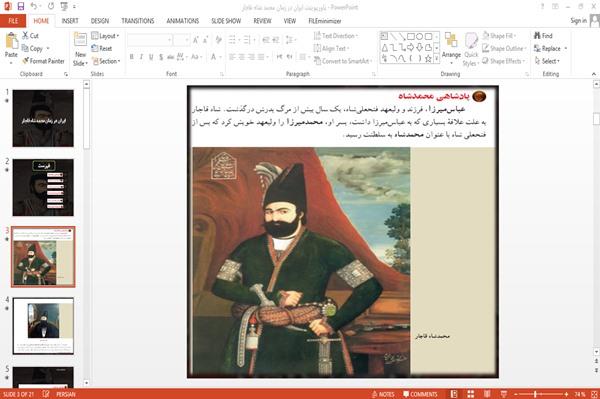Open Help with the question mark icon
This screenshot has width=600, height=399.
click(x=542, y=7)
